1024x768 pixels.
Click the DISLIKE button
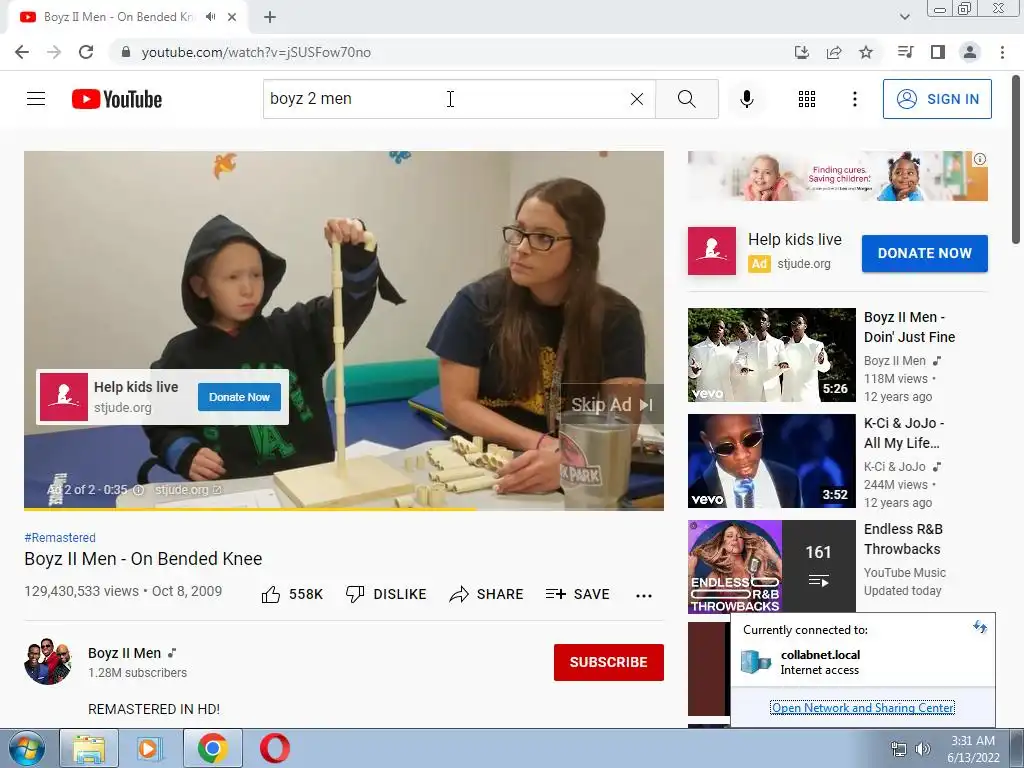tap(386, 594)
